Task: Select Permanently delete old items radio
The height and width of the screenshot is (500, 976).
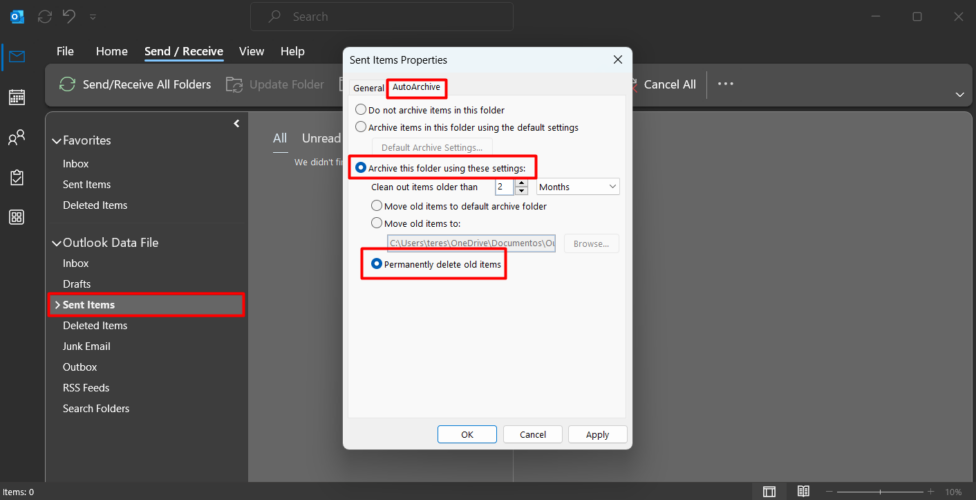Action: tap(377, 264)
